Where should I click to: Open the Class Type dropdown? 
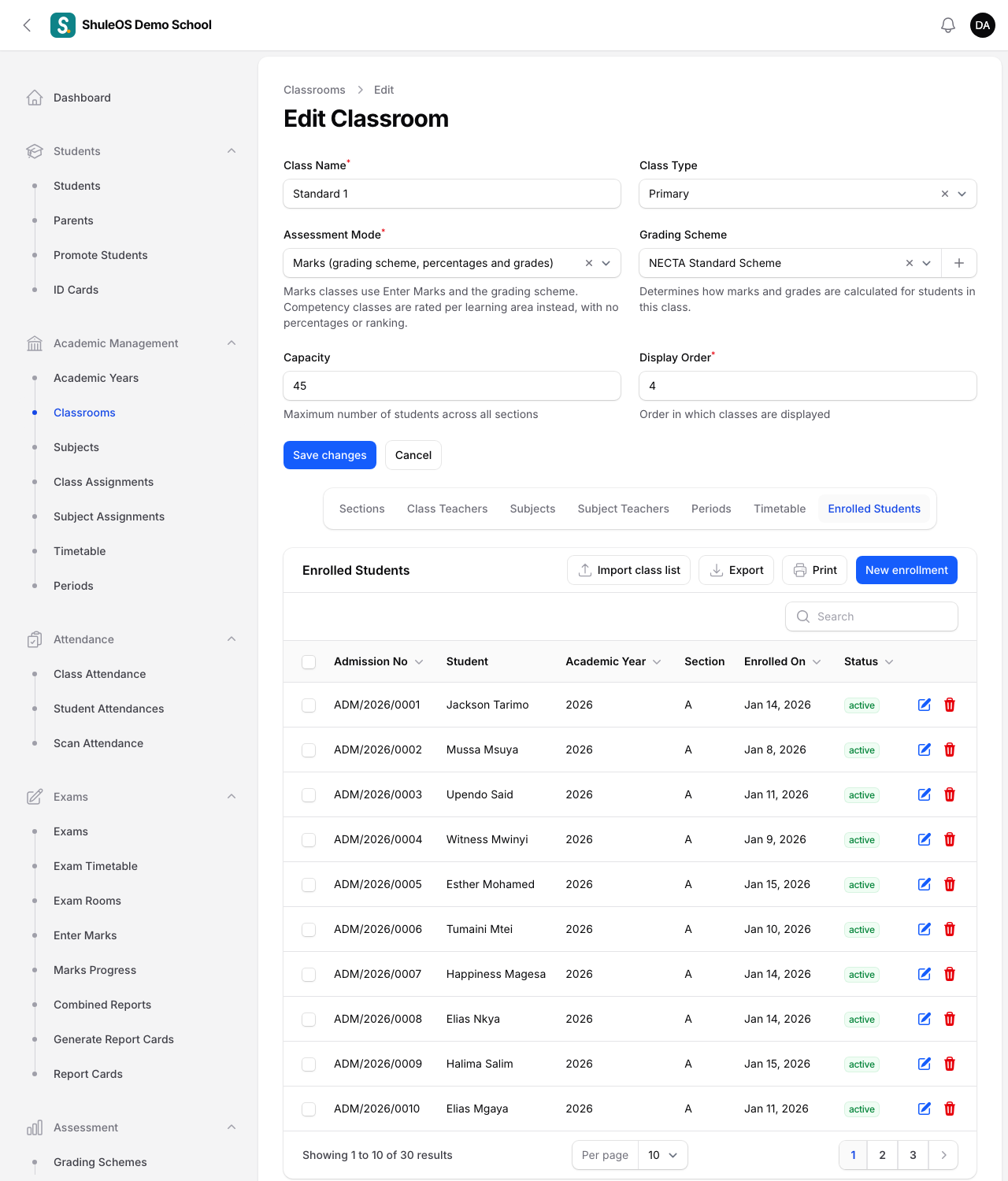pos(808,194)
